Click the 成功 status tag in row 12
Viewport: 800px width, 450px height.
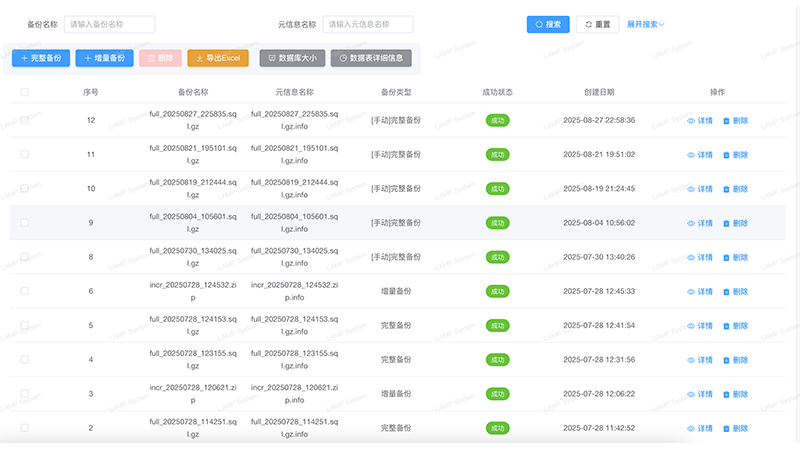[x=497, y=121]
